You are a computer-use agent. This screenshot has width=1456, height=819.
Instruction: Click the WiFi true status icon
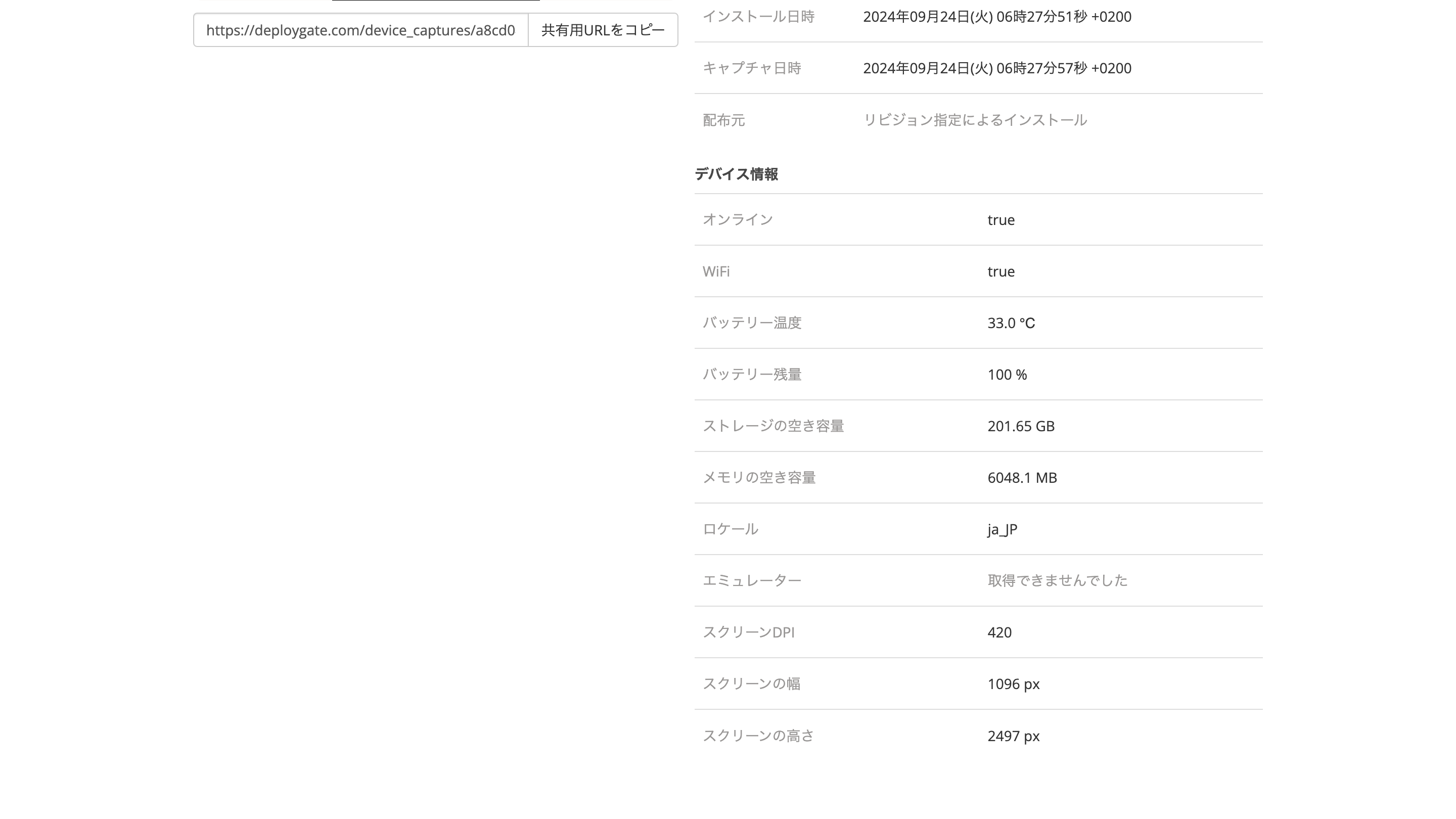[x=1001, y=270]
